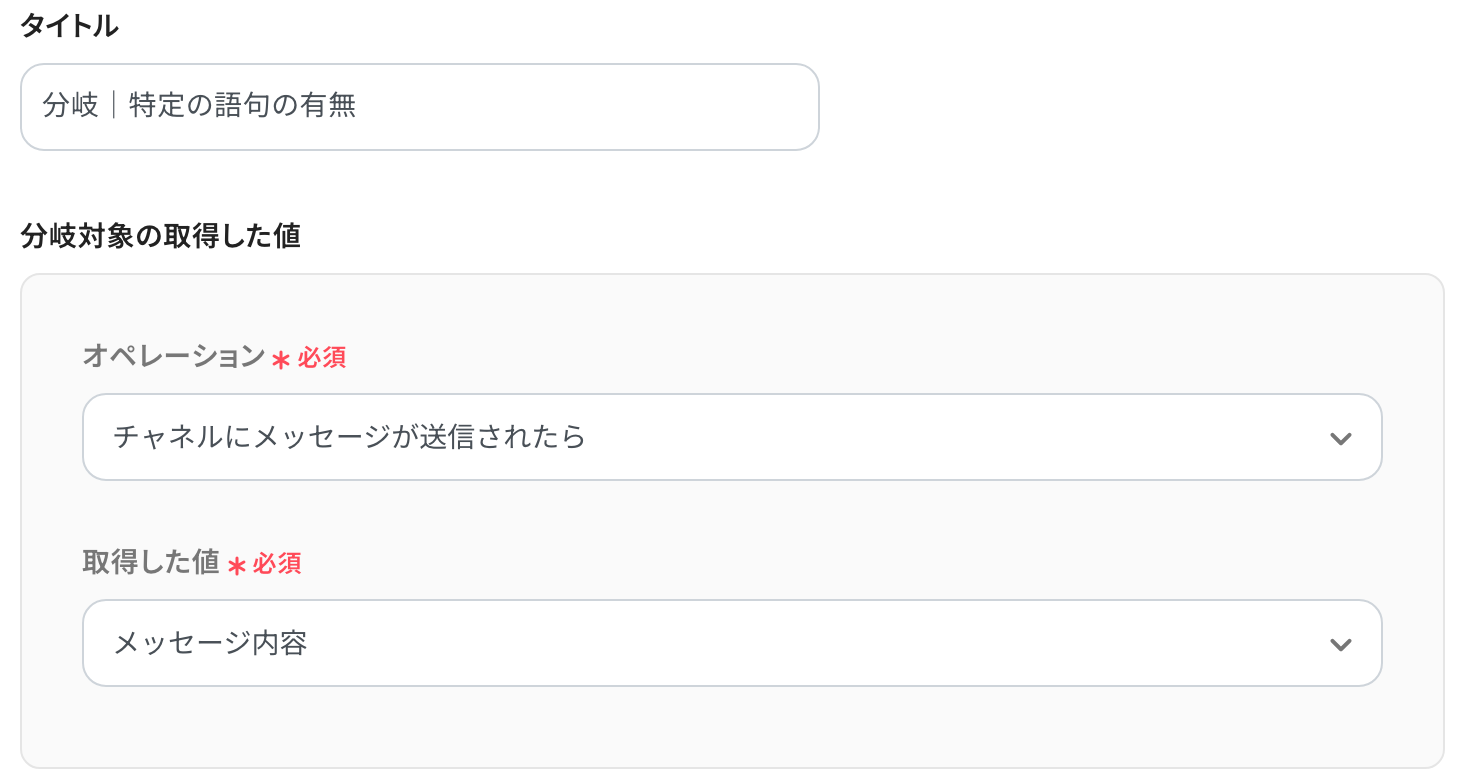Click the メッセージ内容 selected value text
This screenshot has height=782, width=1466.
click(x=210, y=643)
